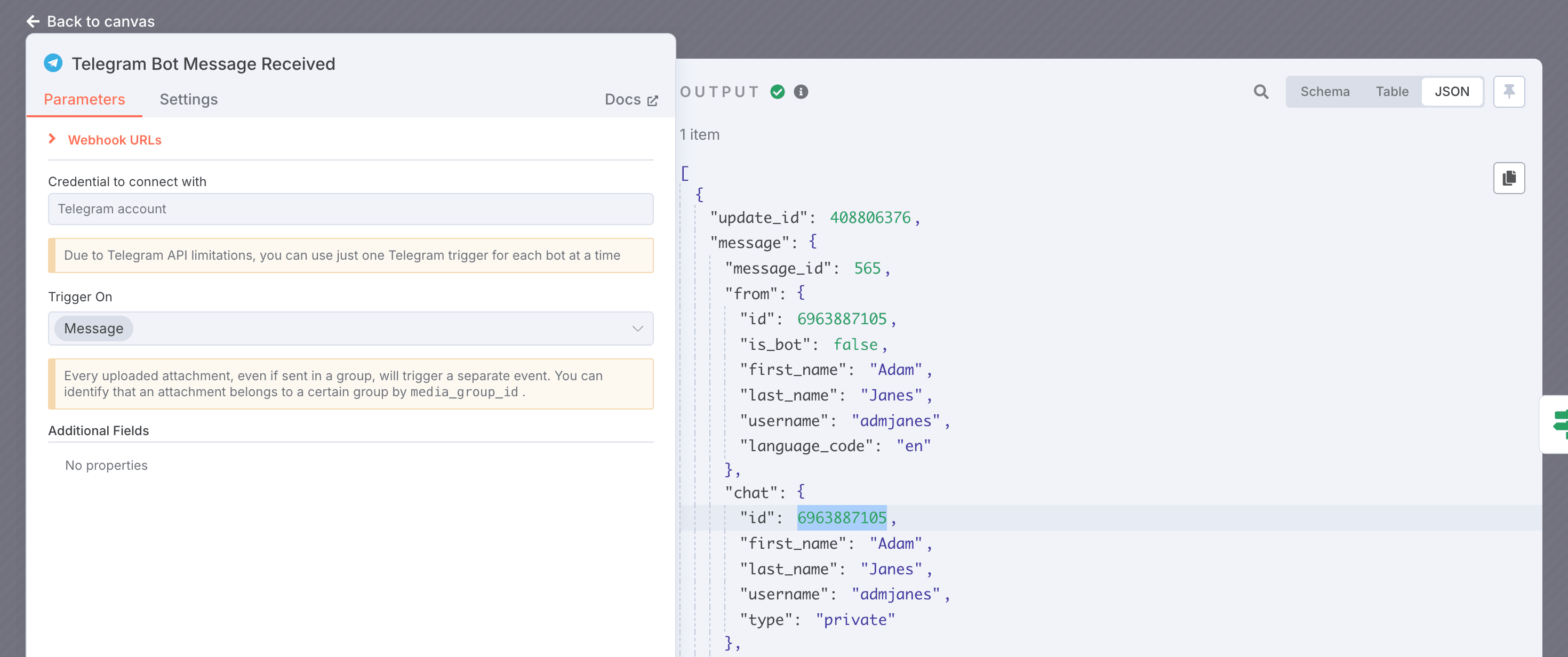Click the update_id value 408806376

click(870, 218)
